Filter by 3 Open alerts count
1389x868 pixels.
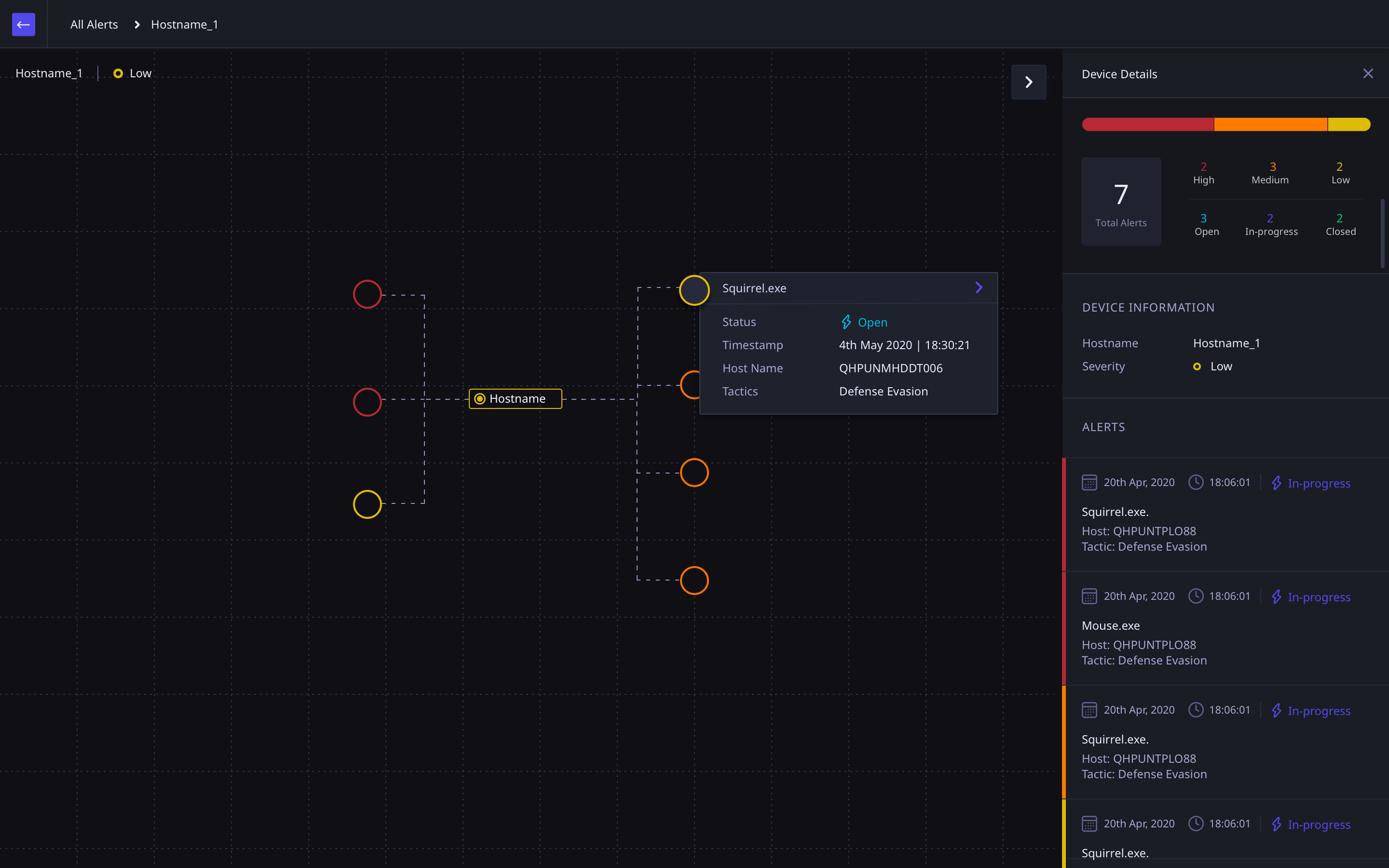[1206, 224]
